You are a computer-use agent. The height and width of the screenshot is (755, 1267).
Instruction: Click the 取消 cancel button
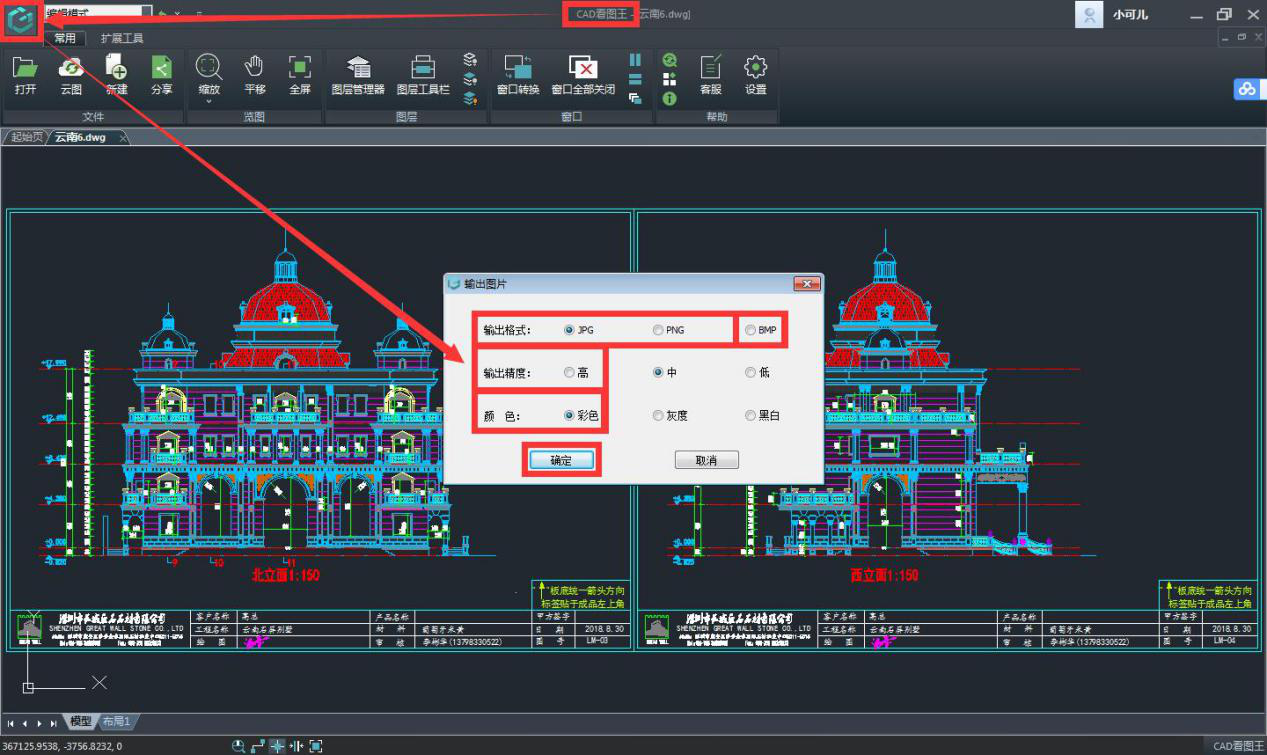pyautogui.click(x=706, y=460)
